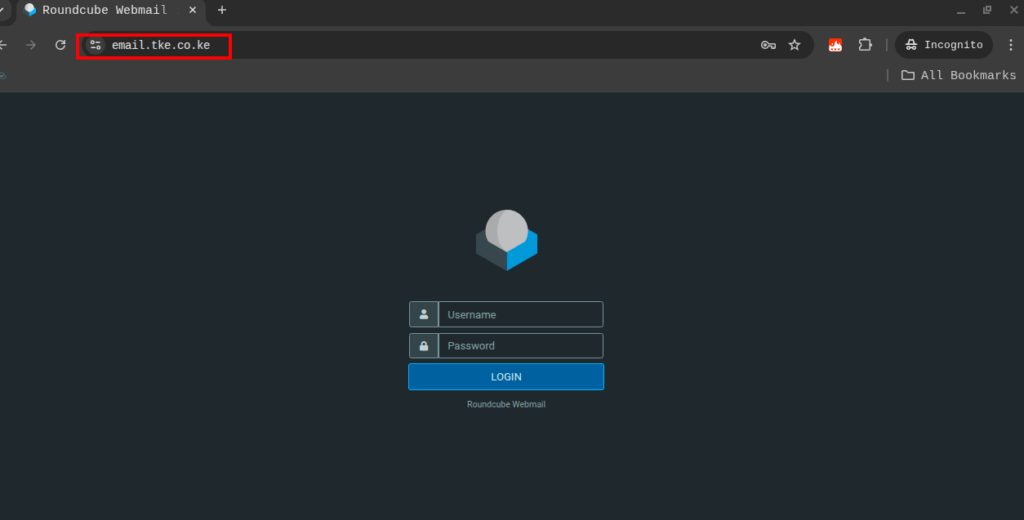Open the password manager key icon
The width and height of the screenshot is (1024, 520).
768,45
